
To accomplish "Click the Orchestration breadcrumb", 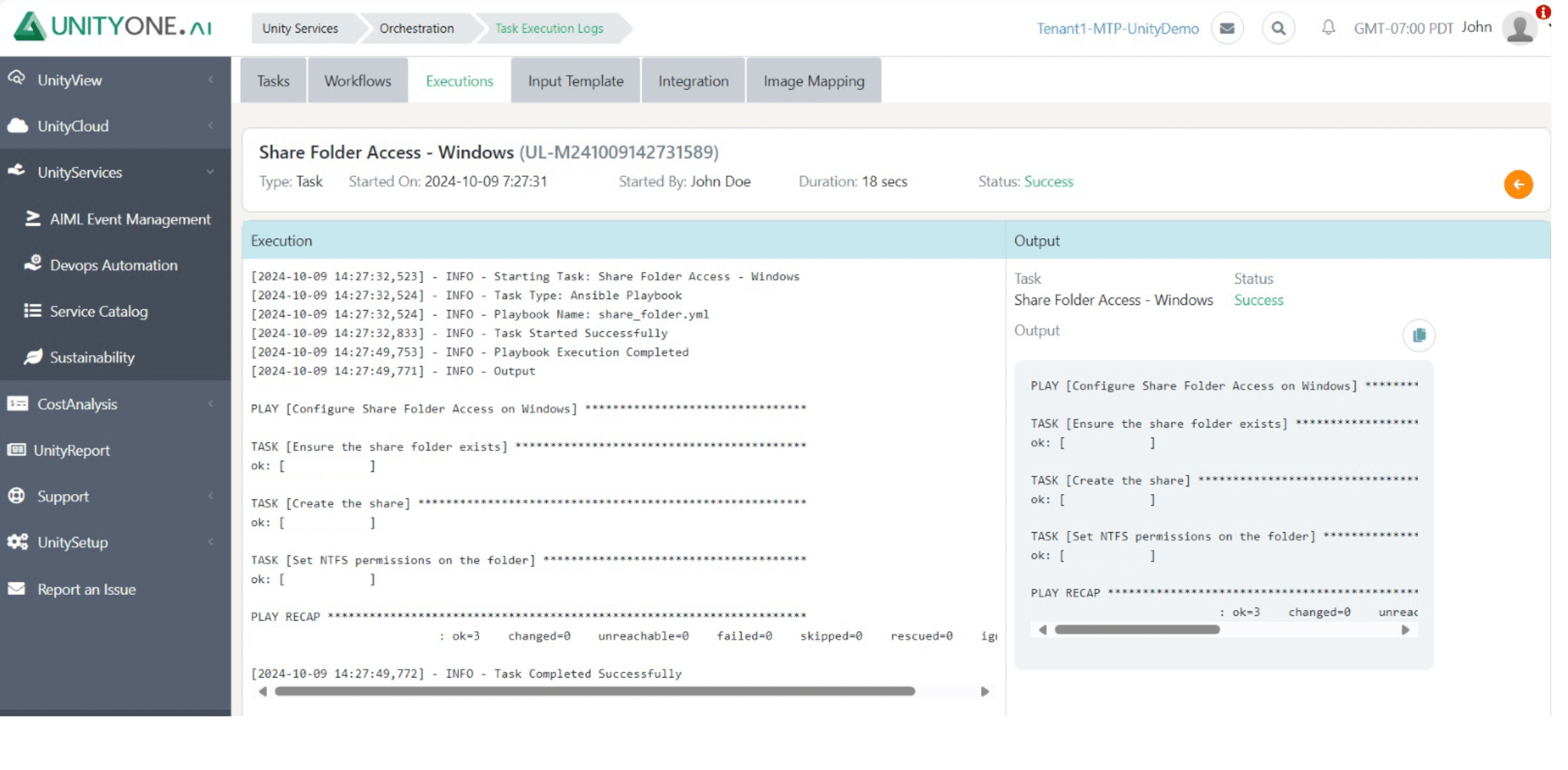I will pos(416,28).
